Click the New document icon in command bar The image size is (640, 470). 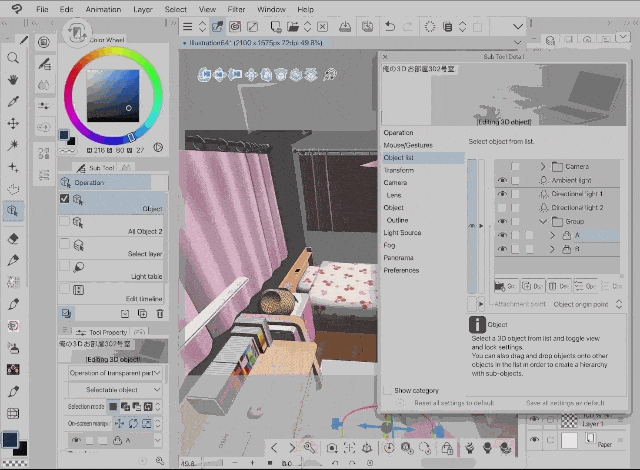276,27
